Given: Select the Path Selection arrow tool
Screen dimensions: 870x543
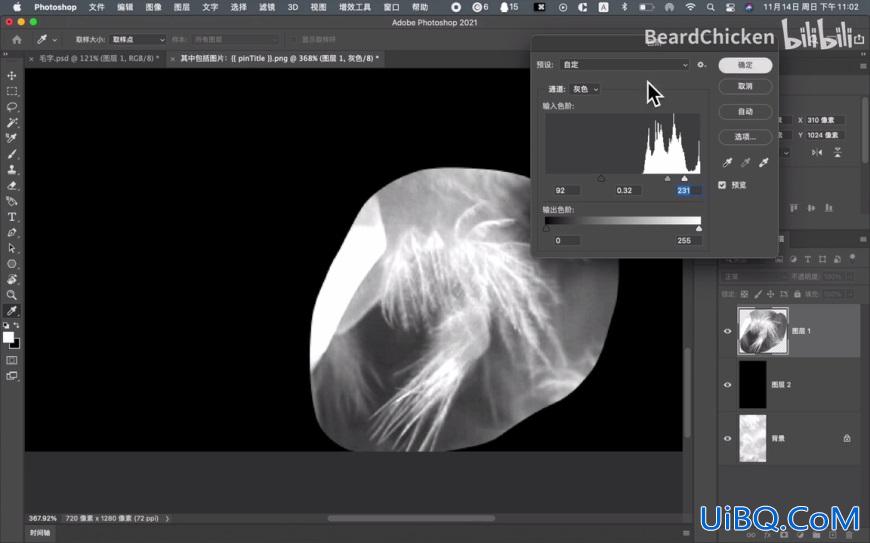Looking at the screenshot, I should [12, 248].
